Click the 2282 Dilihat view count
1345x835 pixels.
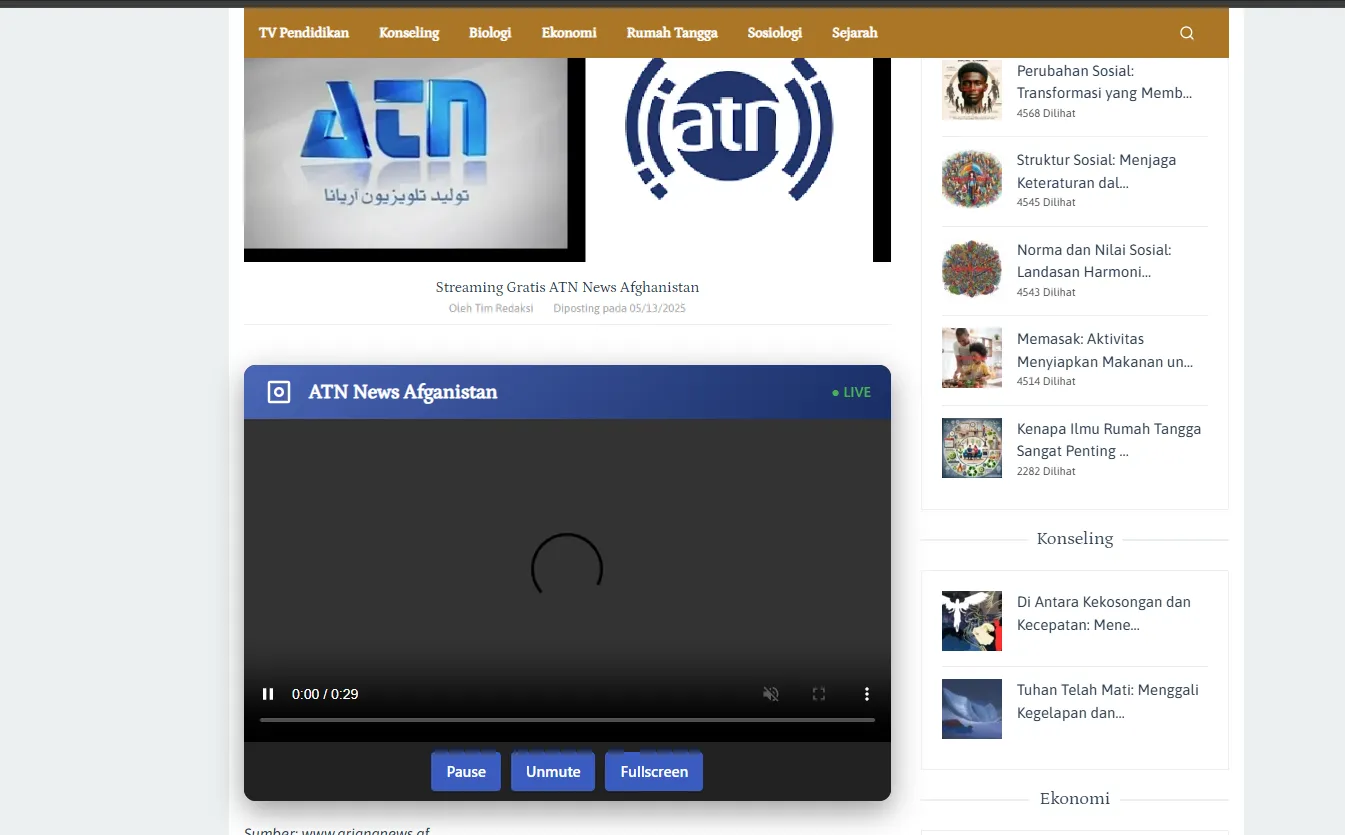(1046, 471)
